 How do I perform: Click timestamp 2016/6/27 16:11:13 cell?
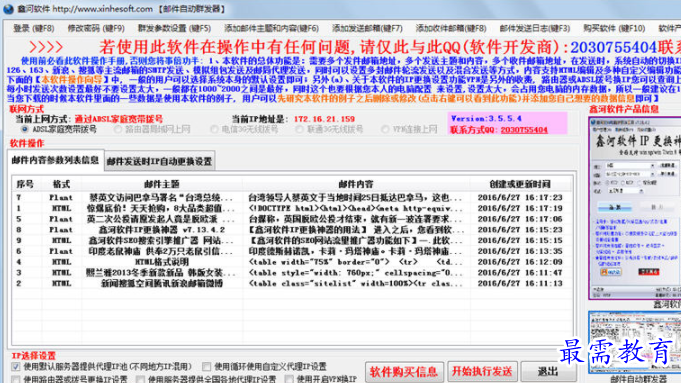(520, 284)
